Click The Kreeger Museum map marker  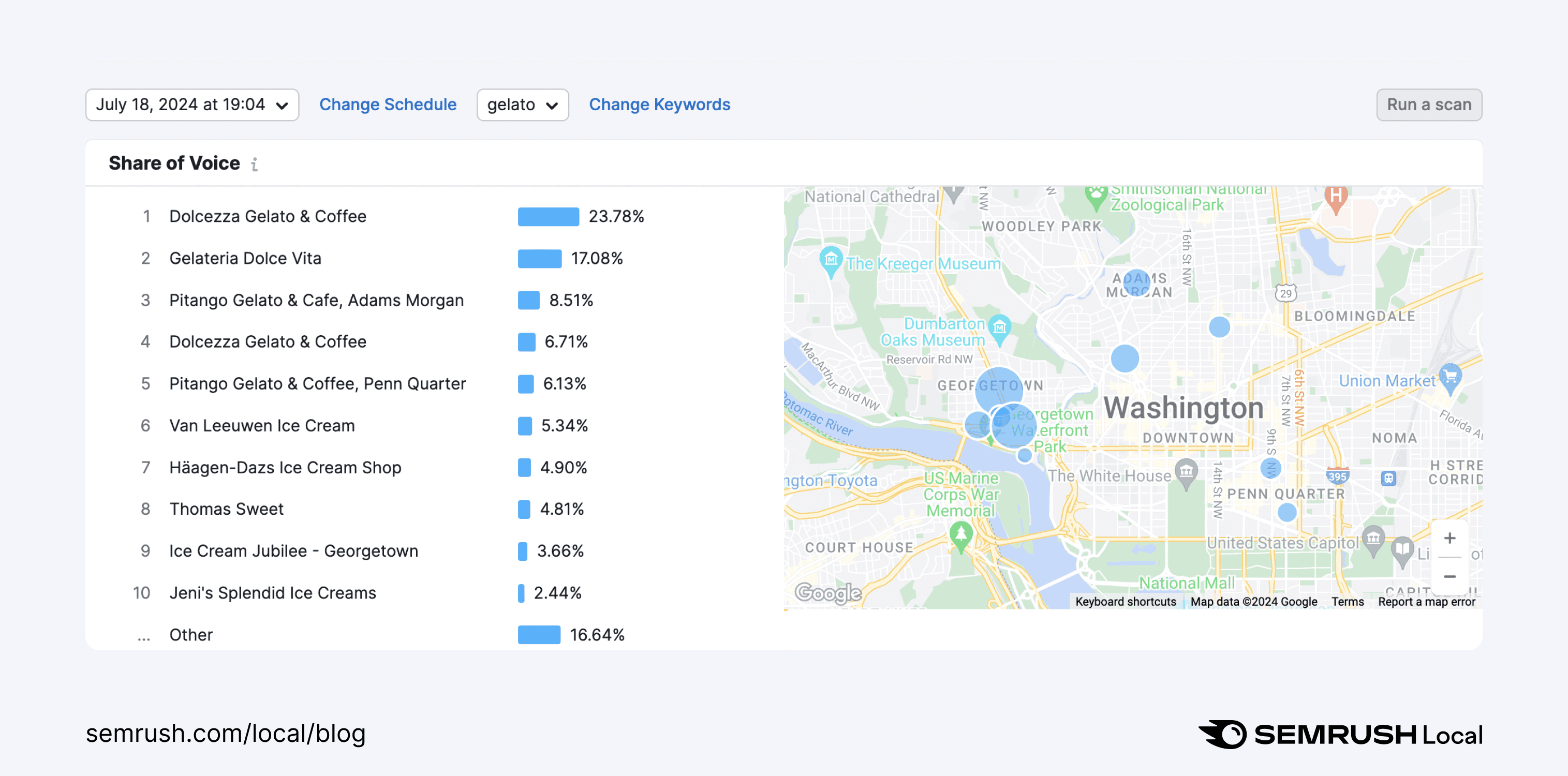[831, 261]
